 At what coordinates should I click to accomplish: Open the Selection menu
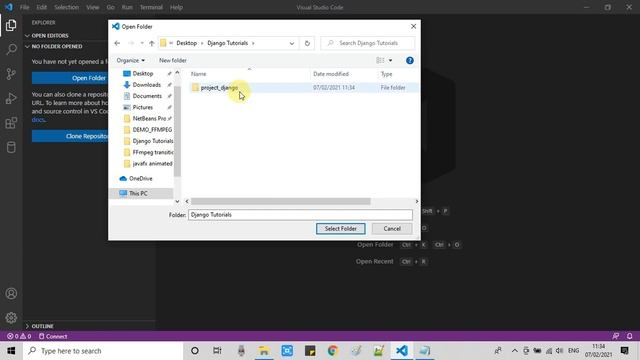coord(66,7)
